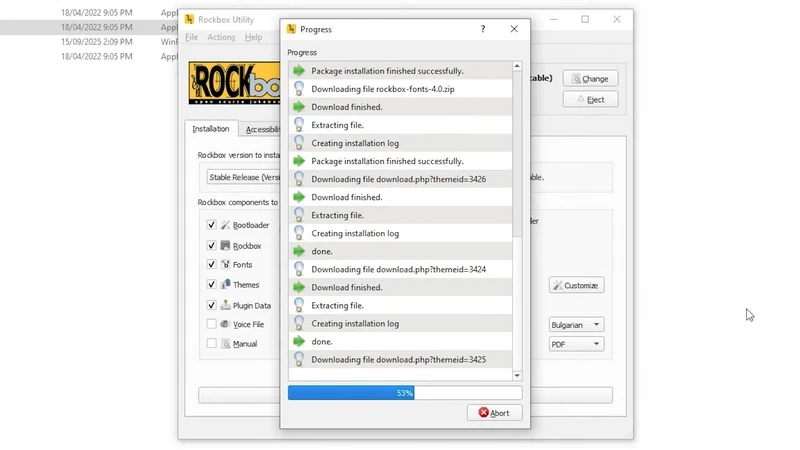This screenshot has height=450, width=800.
Task: Click the Rockbox Utility title bar icon
Action: pyautogui.click(x=189, y=19)
